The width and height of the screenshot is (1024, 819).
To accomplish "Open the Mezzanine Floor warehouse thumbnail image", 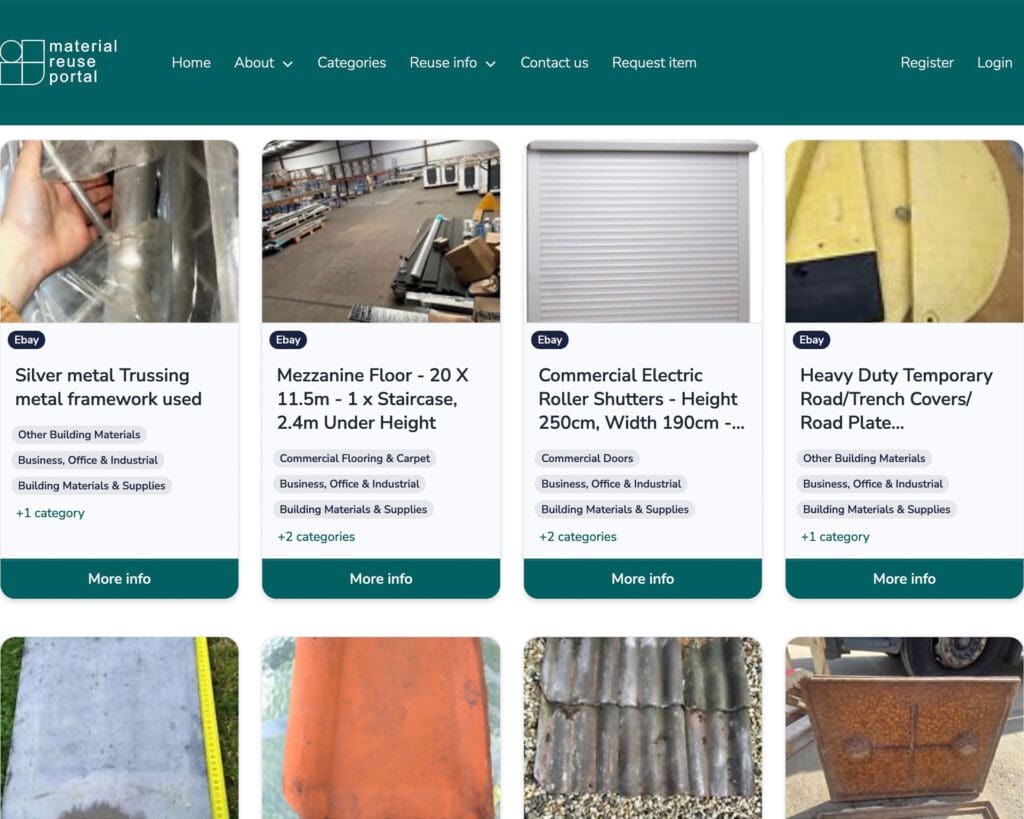I will 380,231.
